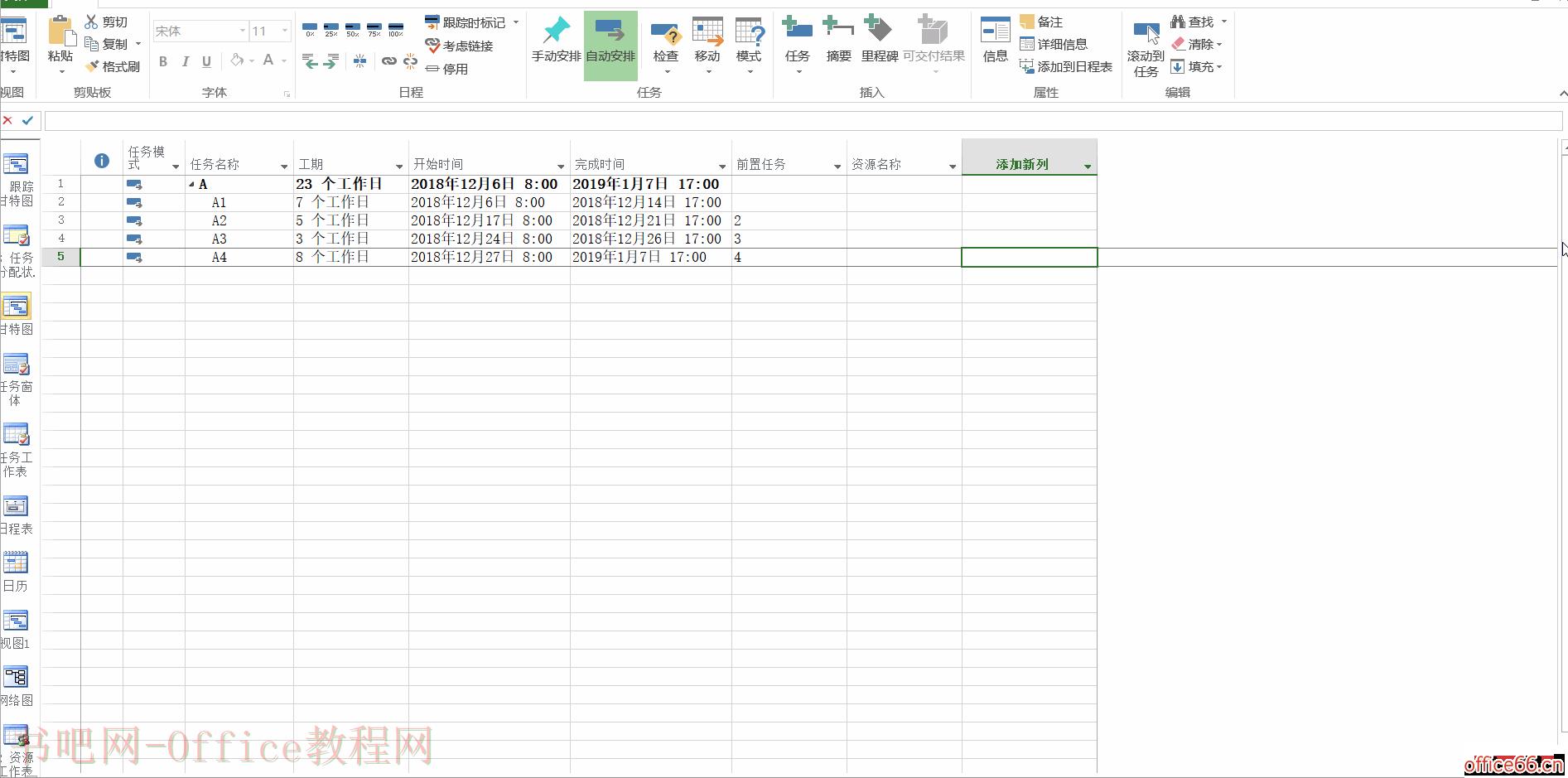The height and width of the screenshot is (778, 1568).
Task: Switch to Auto Schedule (自动安排)
Action: coord(610,45)
